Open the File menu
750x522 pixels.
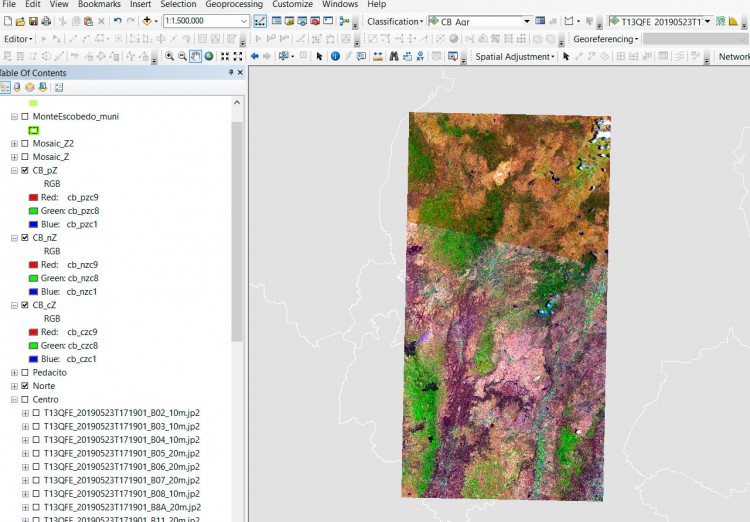pyautogui.click(x=9, y=4)
